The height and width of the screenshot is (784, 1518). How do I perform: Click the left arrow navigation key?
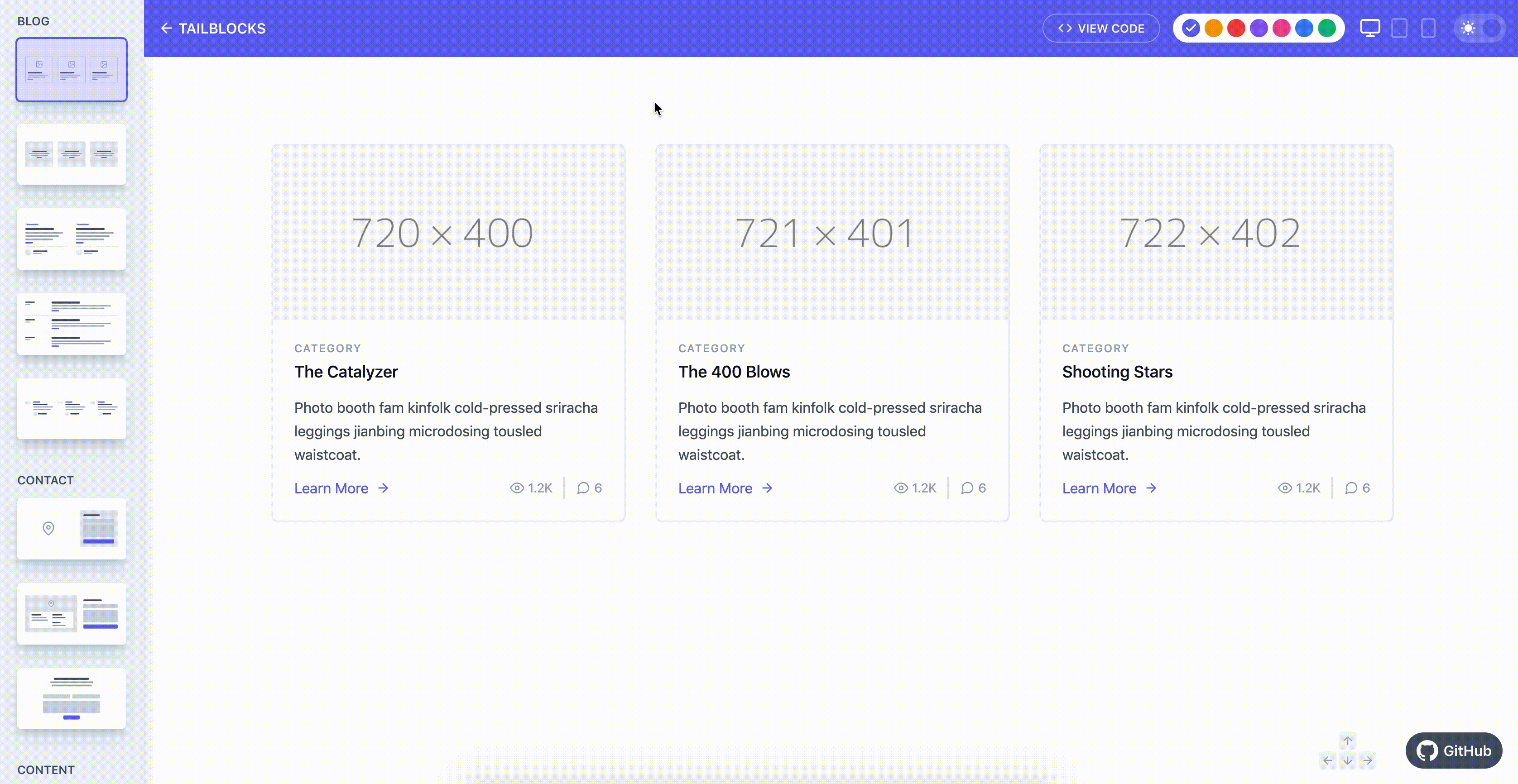coord(1327,760)
